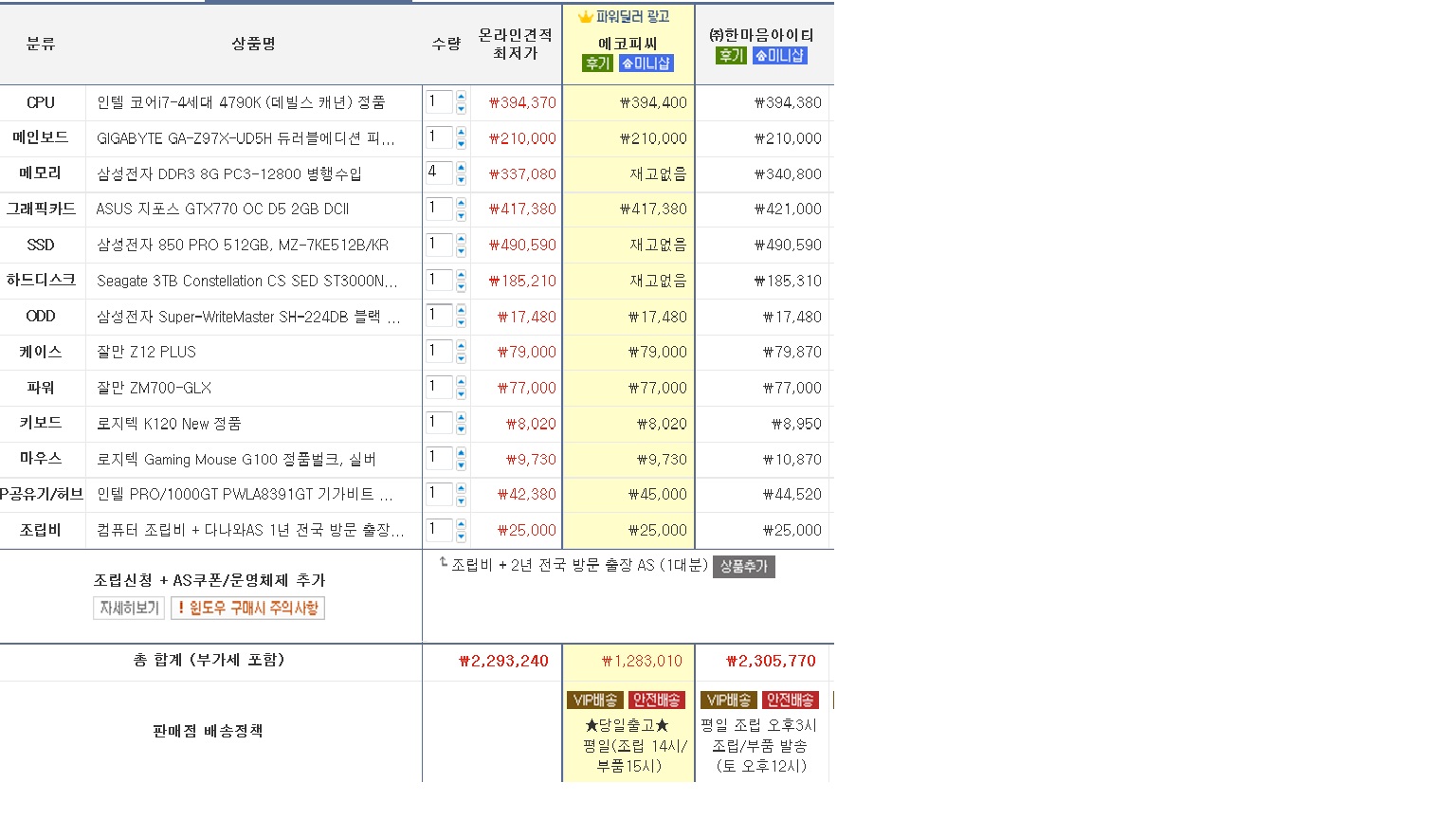1456x819 pixels.
Task: Open GIGABYTE GA-Z97X-UD5H product link
Action: (246, 138)
